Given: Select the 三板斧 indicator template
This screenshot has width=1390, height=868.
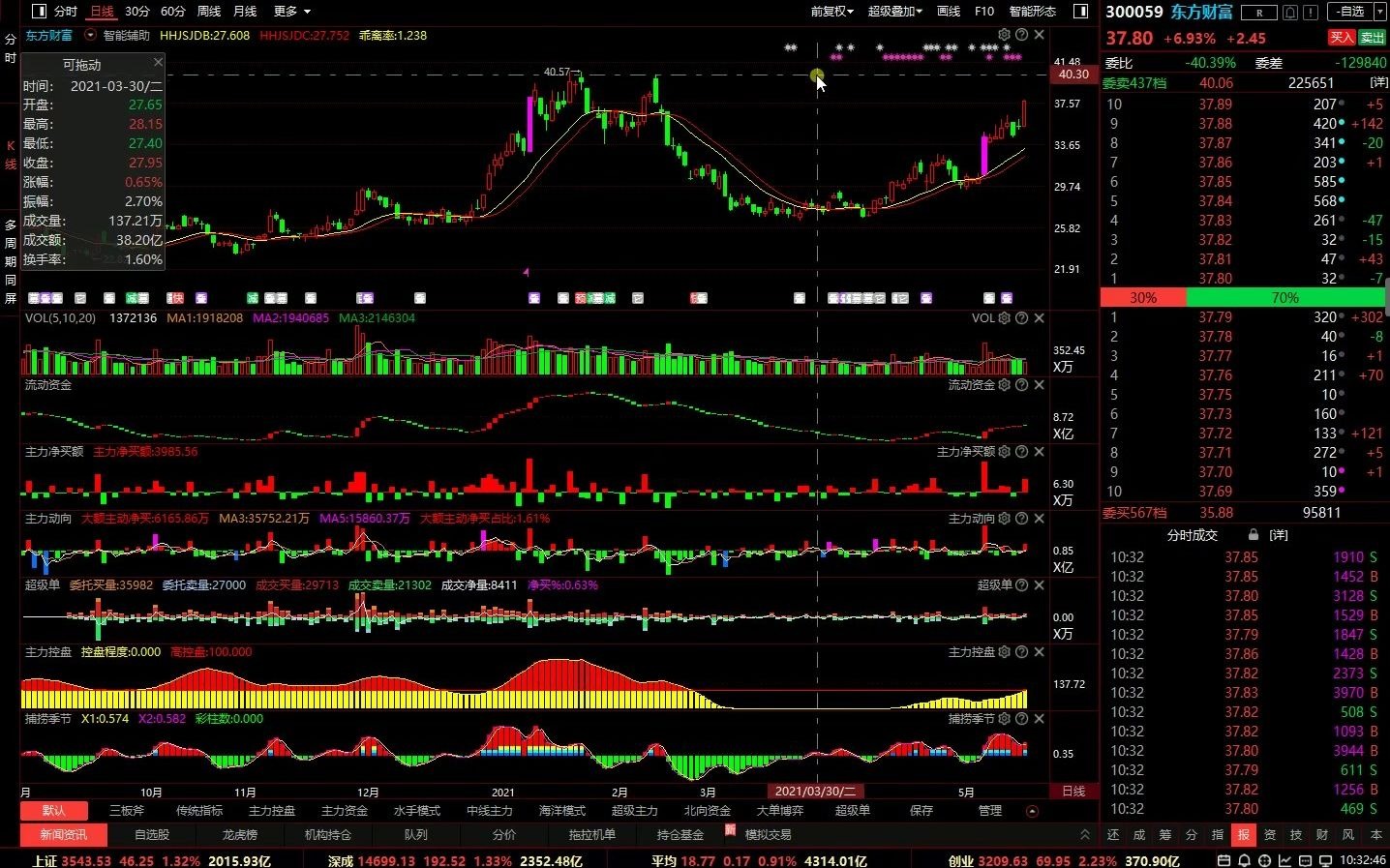Looking at the screenshot, I should tap(127, 811).
